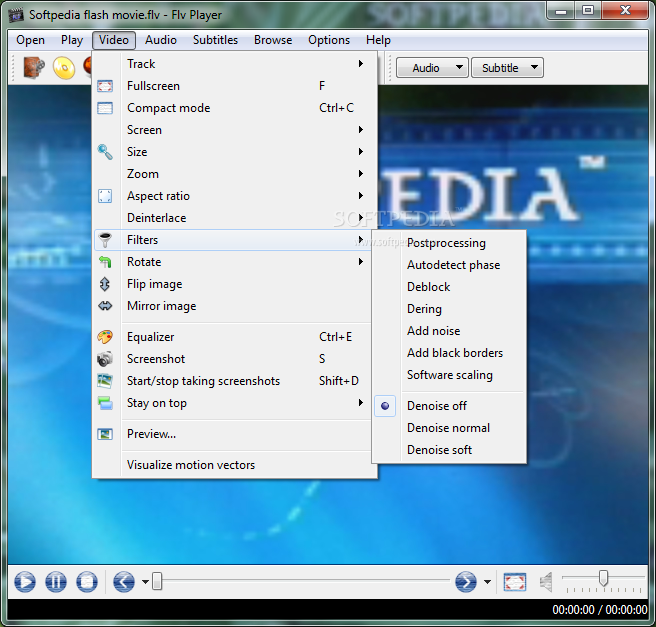Select Denoise normal option
Screen dimensions: 656x627
pos(449,428)
